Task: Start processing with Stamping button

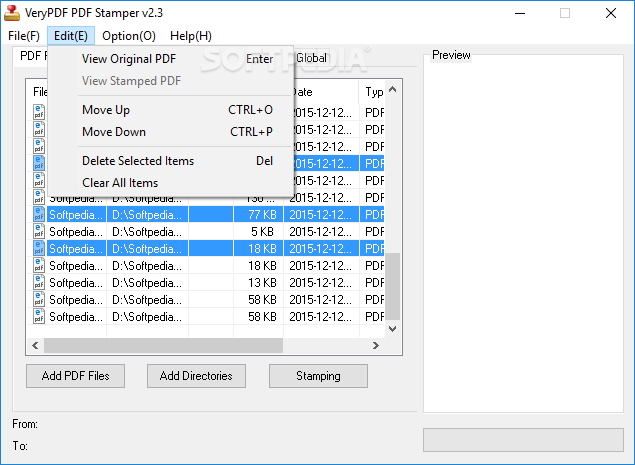Action: pyautogui.click(x=318, y=376)
